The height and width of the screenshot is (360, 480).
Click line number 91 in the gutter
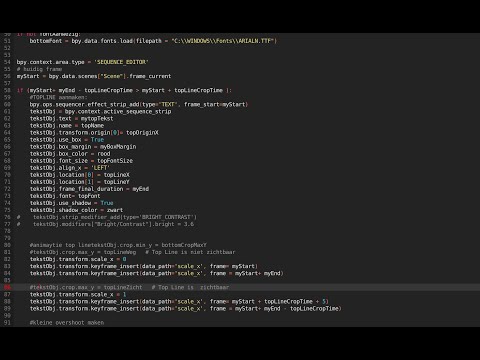(7, 322)
